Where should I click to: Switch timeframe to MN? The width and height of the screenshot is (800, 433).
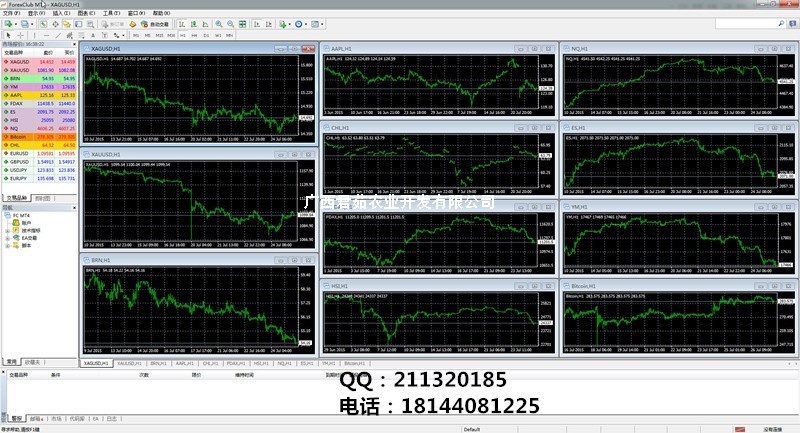coord(230,35)
